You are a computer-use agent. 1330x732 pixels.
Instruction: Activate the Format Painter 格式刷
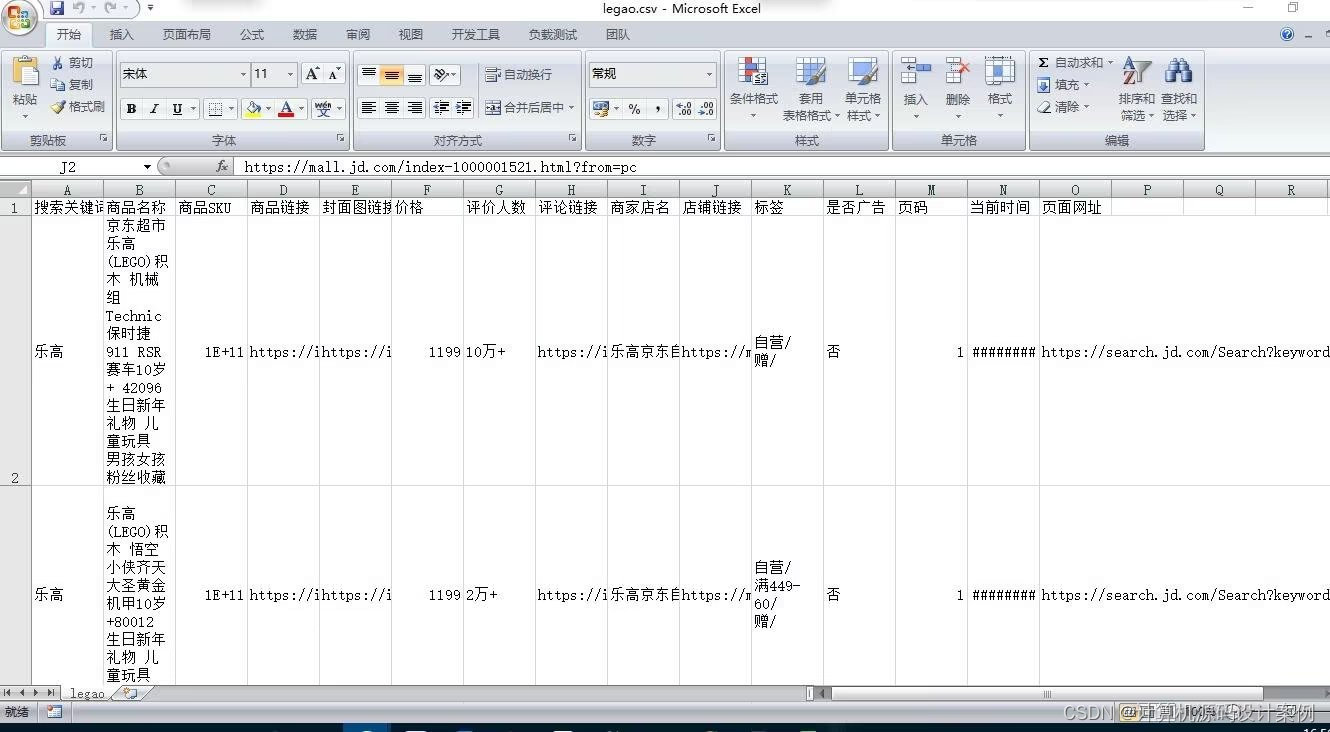tap(78, 107)
